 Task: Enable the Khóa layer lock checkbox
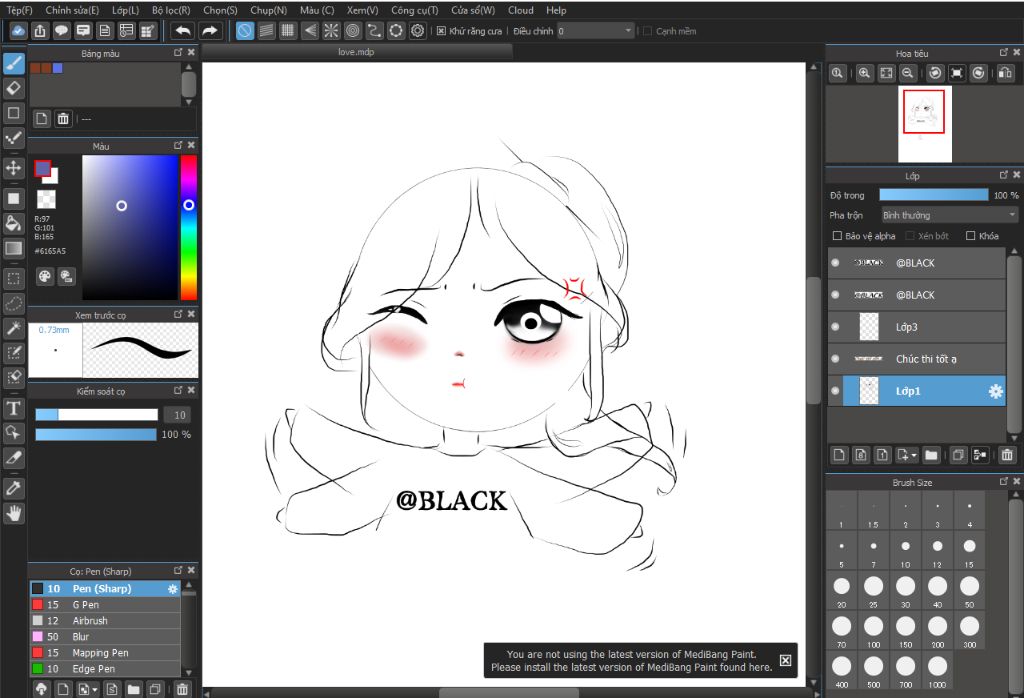pos(970,236)
